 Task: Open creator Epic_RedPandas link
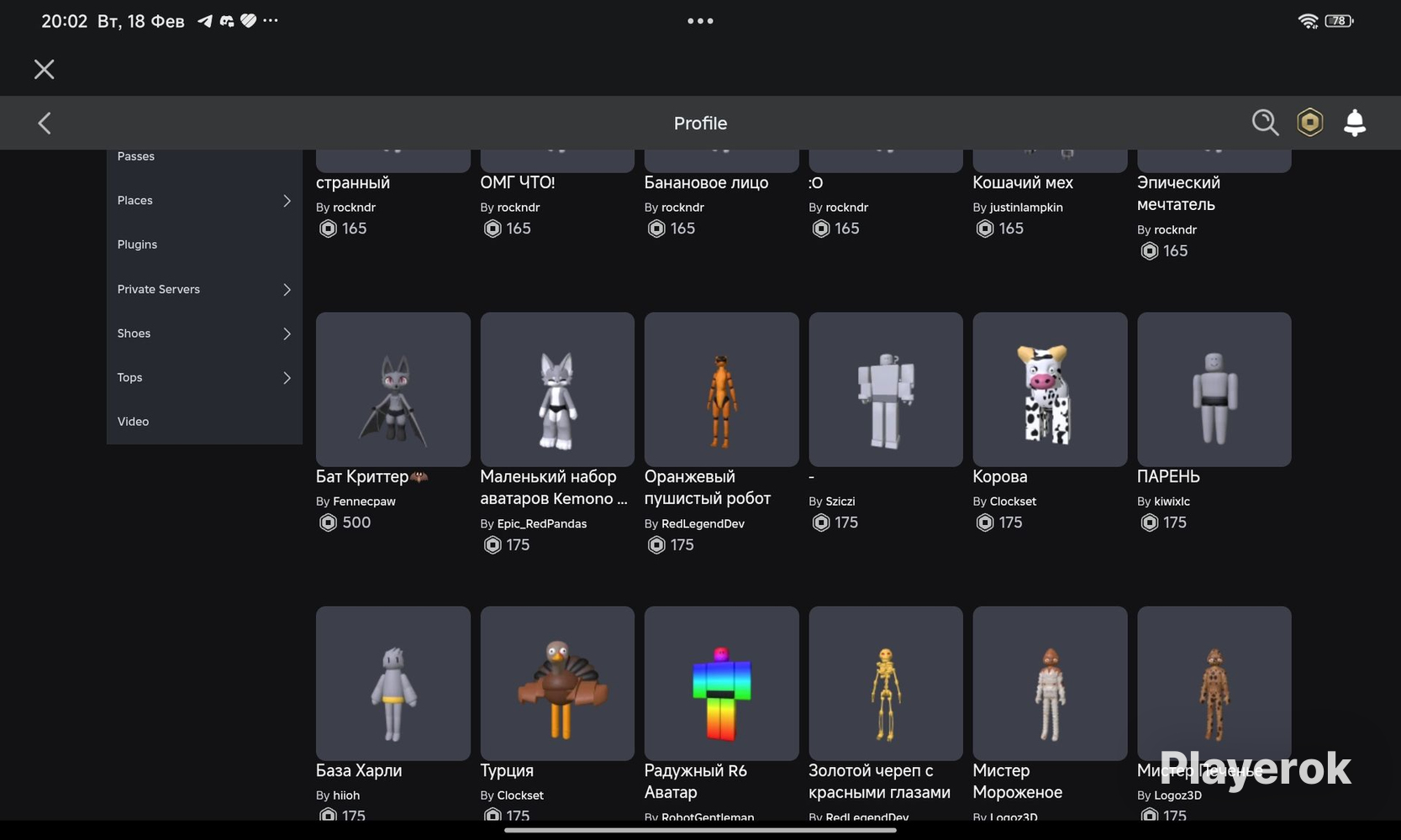coord(542,524)
